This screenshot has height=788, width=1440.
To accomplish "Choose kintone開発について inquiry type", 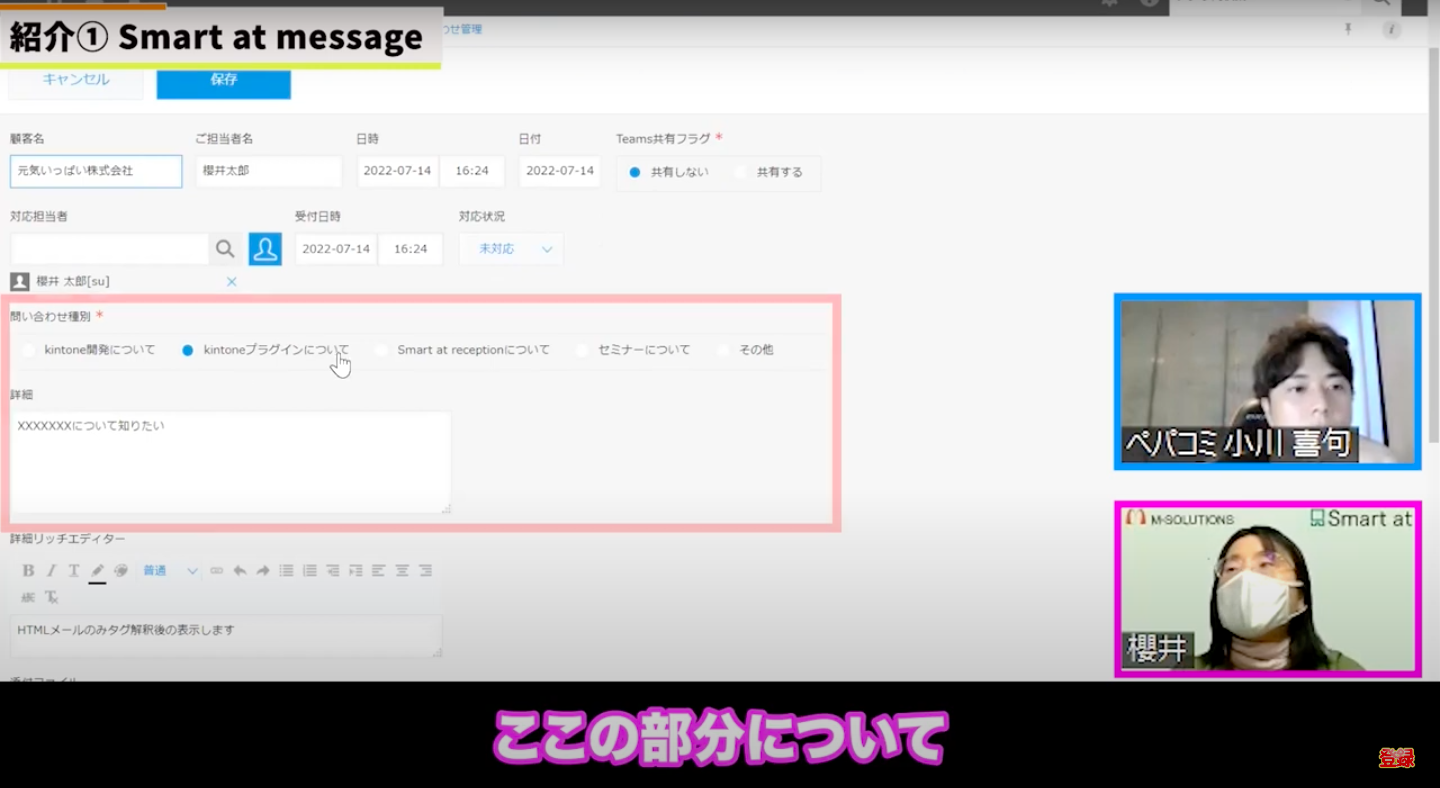I will click(x=28, y=350).
